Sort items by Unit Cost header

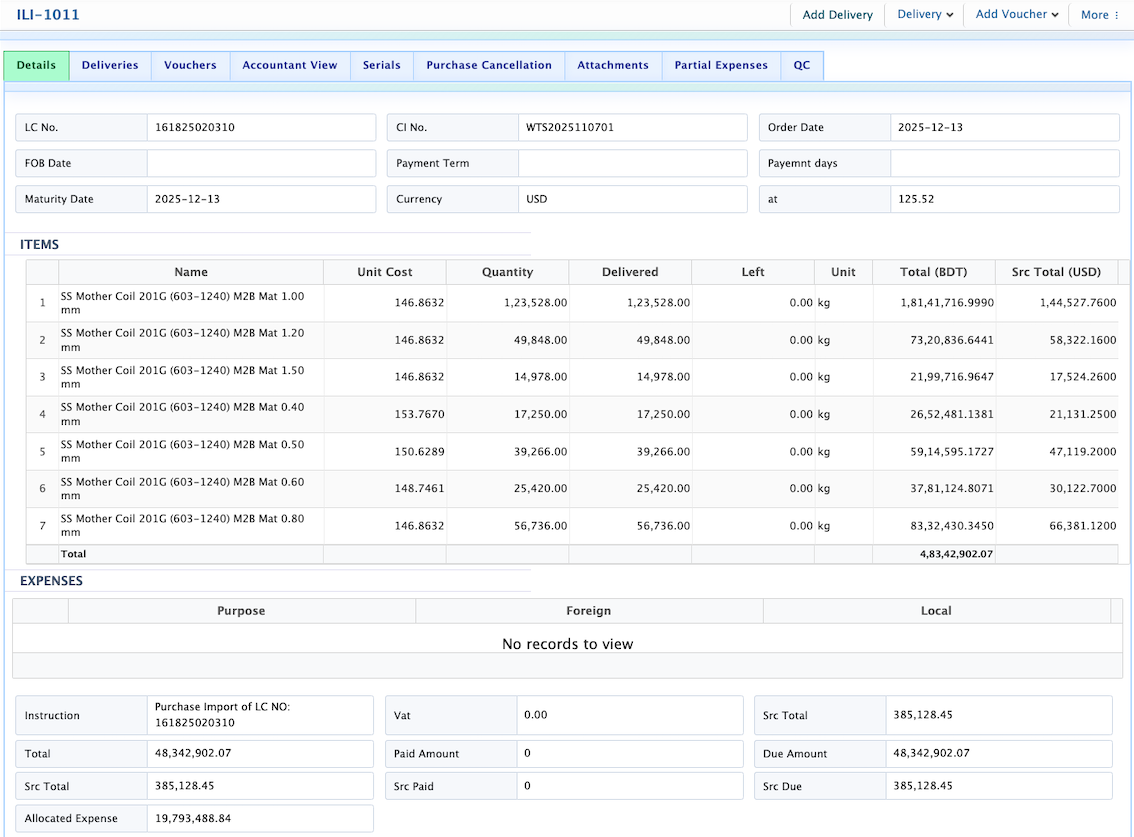385,272
